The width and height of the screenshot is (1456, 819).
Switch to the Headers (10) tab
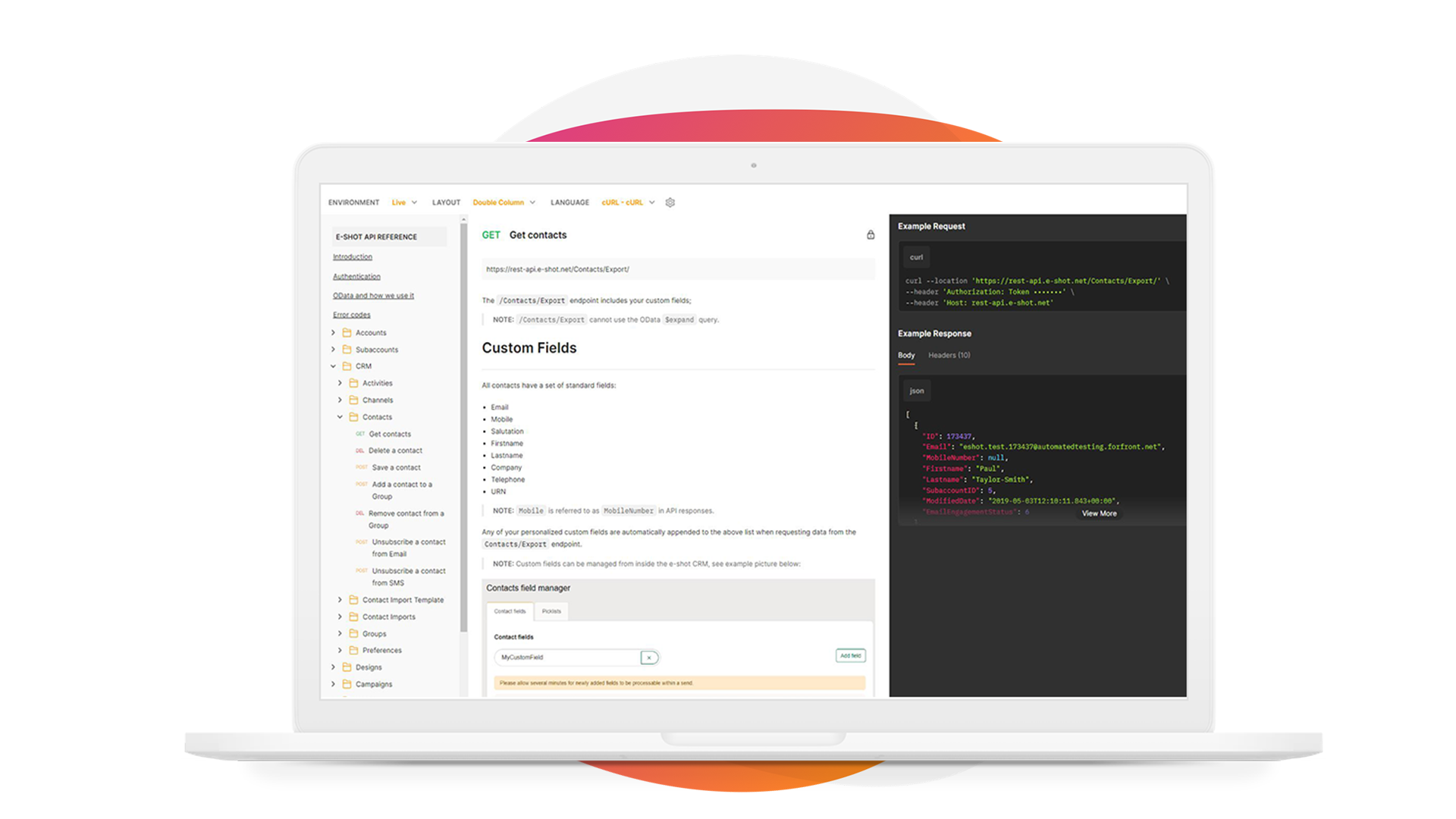pos(949,356)
